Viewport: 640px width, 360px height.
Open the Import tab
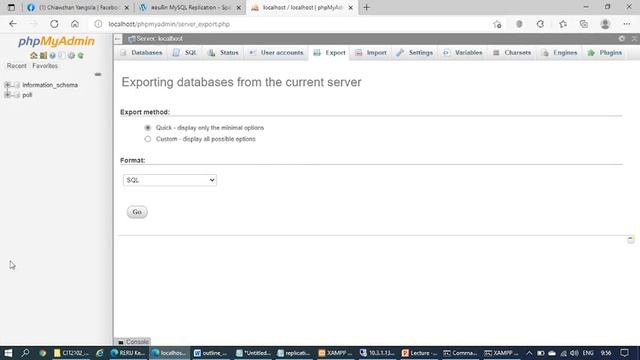click(x=371, y=53)
